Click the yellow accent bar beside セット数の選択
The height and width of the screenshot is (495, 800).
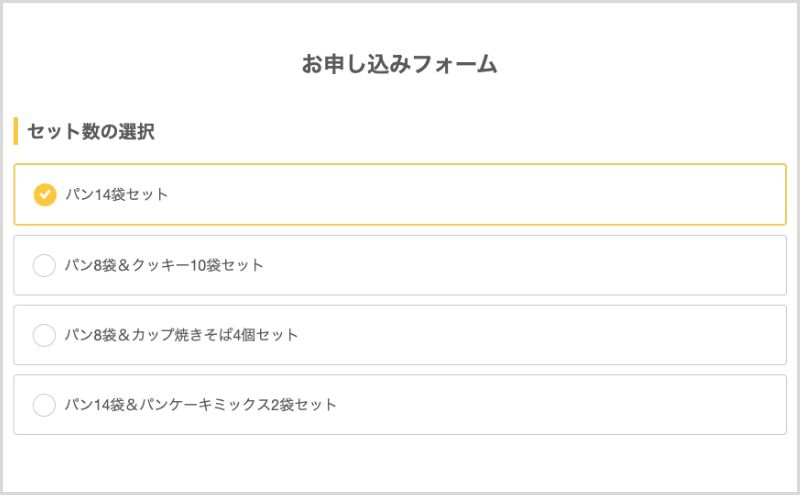coord(16,131)
